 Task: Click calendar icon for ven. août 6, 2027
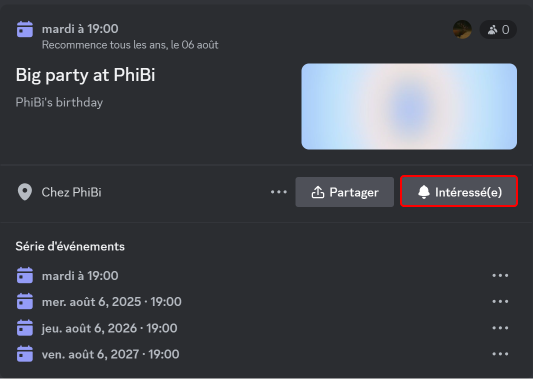click(25, 354)
